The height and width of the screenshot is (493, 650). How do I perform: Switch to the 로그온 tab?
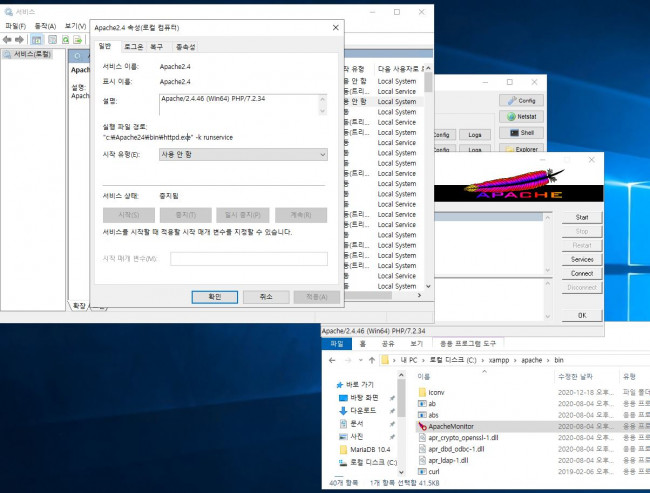click(x=133, y=47)
